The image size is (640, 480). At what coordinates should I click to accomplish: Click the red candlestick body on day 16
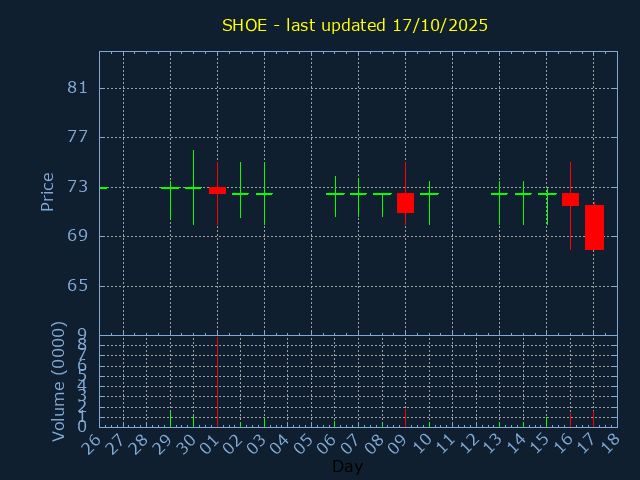pyautogui.click(x=570, y=199)
